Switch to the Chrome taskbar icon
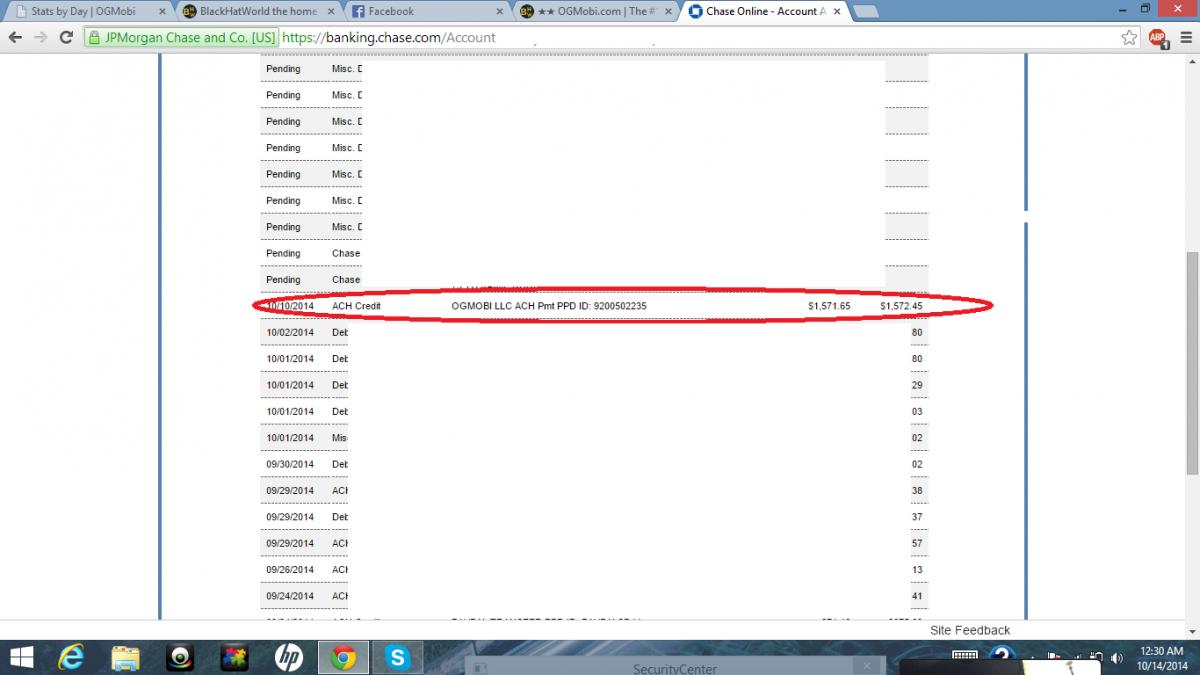Image resolution: width=1200 pixels, height=675 pixels. click(343, 657)
